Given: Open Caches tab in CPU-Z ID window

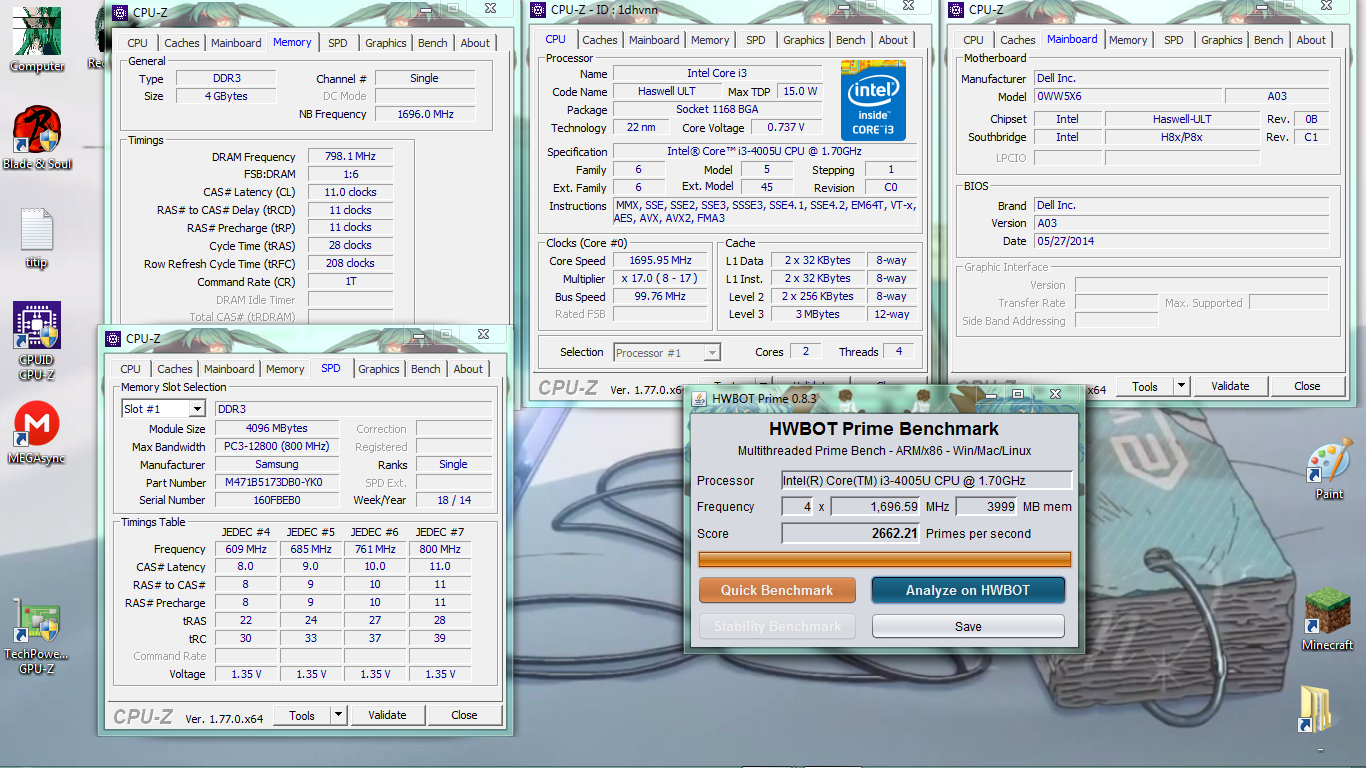Looking at the screenshot, I should click(x=600, y=40).
